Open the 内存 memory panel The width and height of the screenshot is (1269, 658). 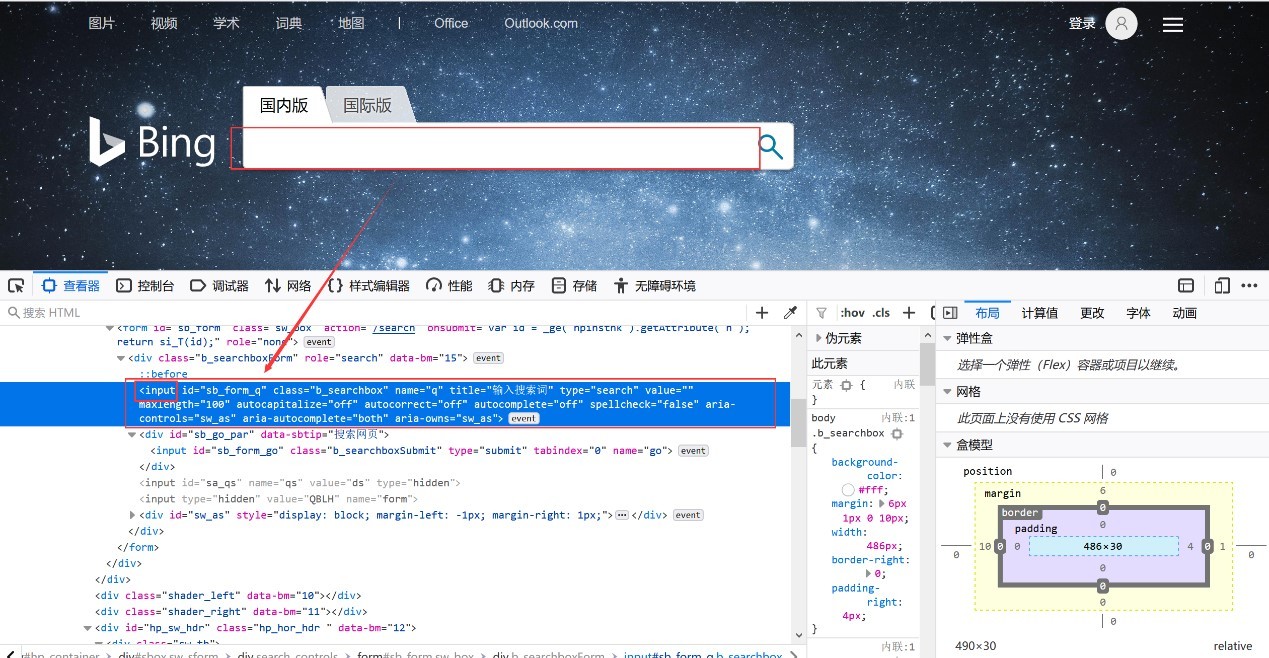[511, 285]
